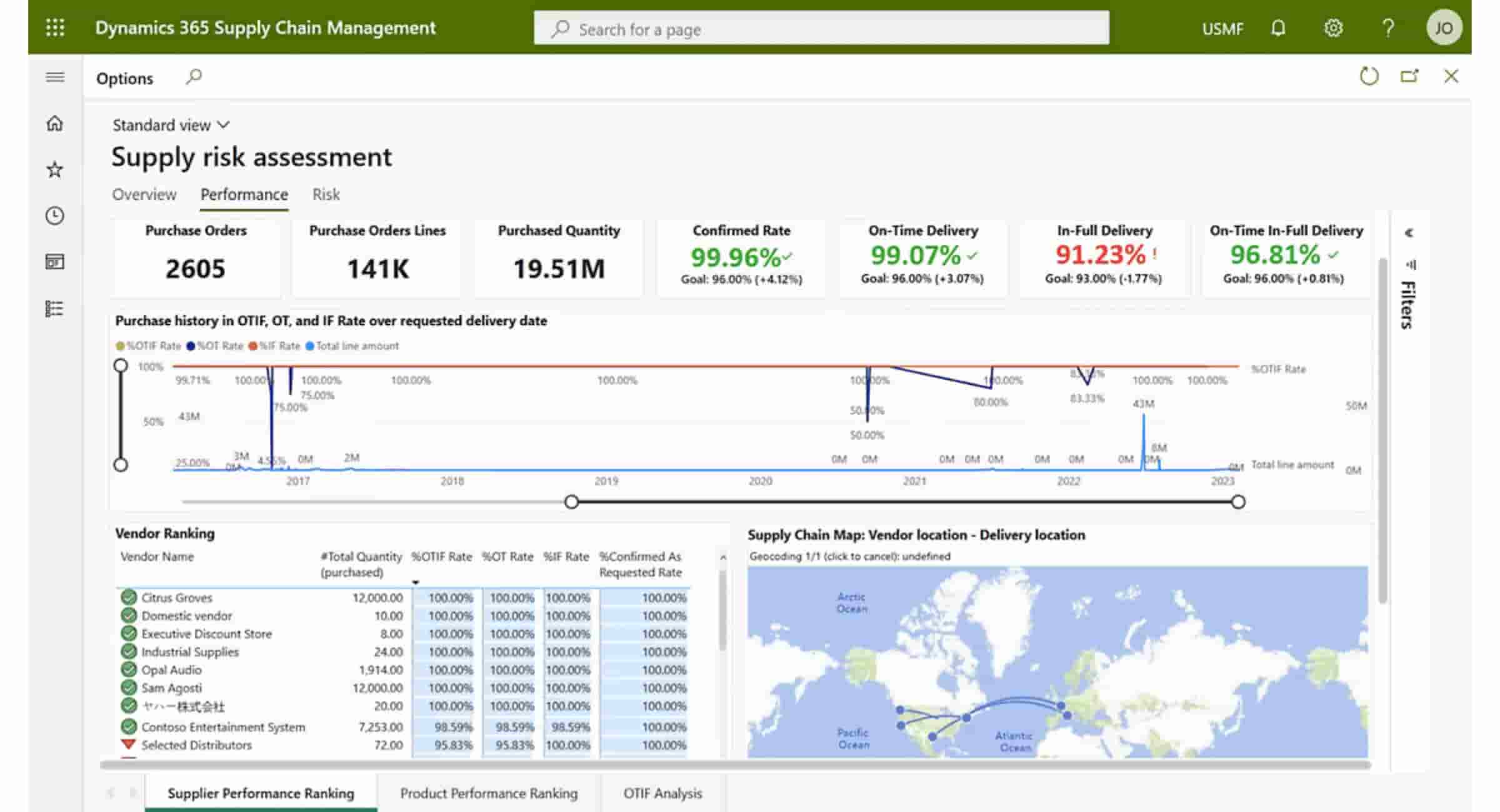The image size is (1500, 812).
Task: Open the notifications bell
Action: (x=1278, y=28)
